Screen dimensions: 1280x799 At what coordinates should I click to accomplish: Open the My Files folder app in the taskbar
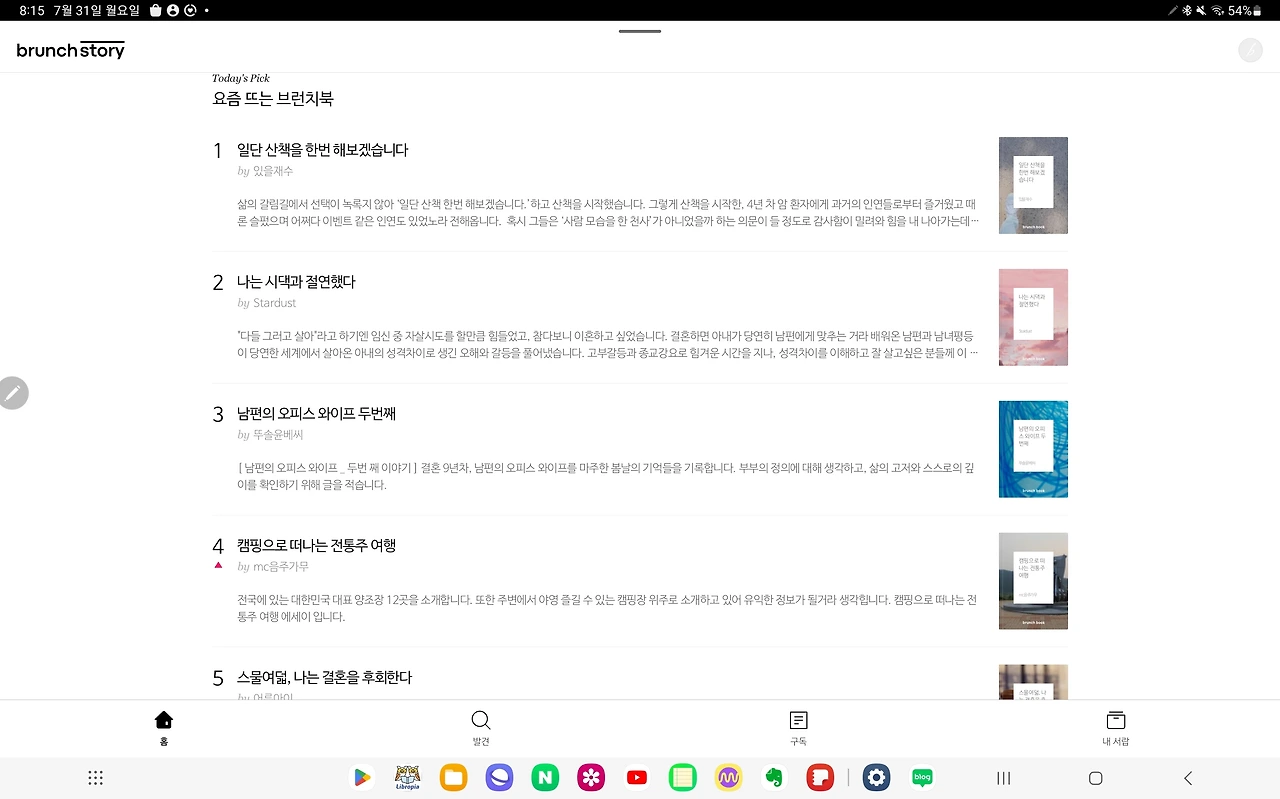[453, 778]
